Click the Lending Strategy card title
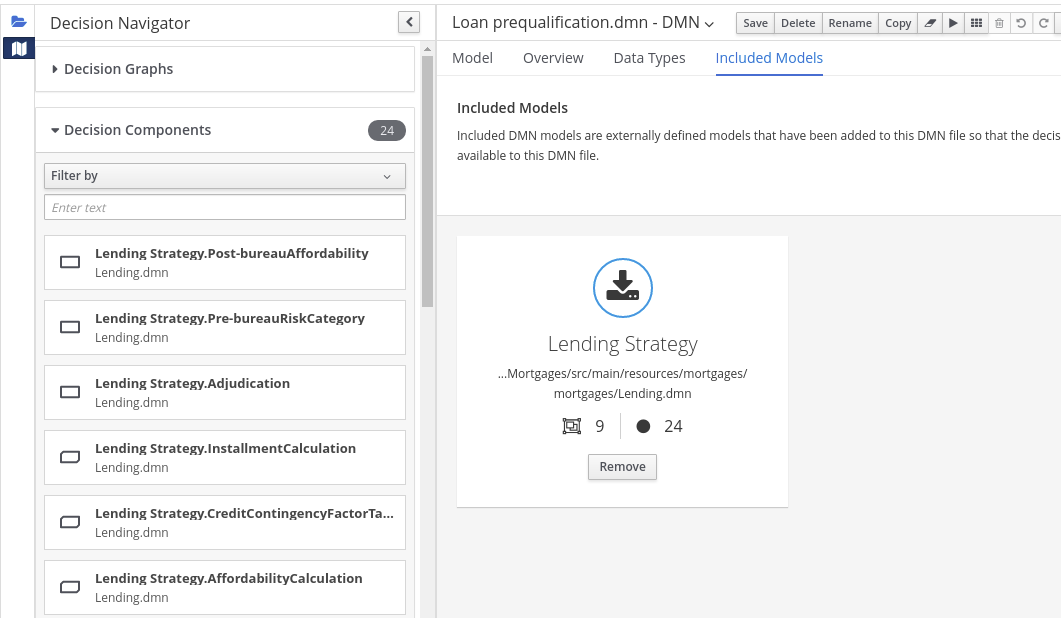This screenshot has width=1061, height=618. (623, 344)
